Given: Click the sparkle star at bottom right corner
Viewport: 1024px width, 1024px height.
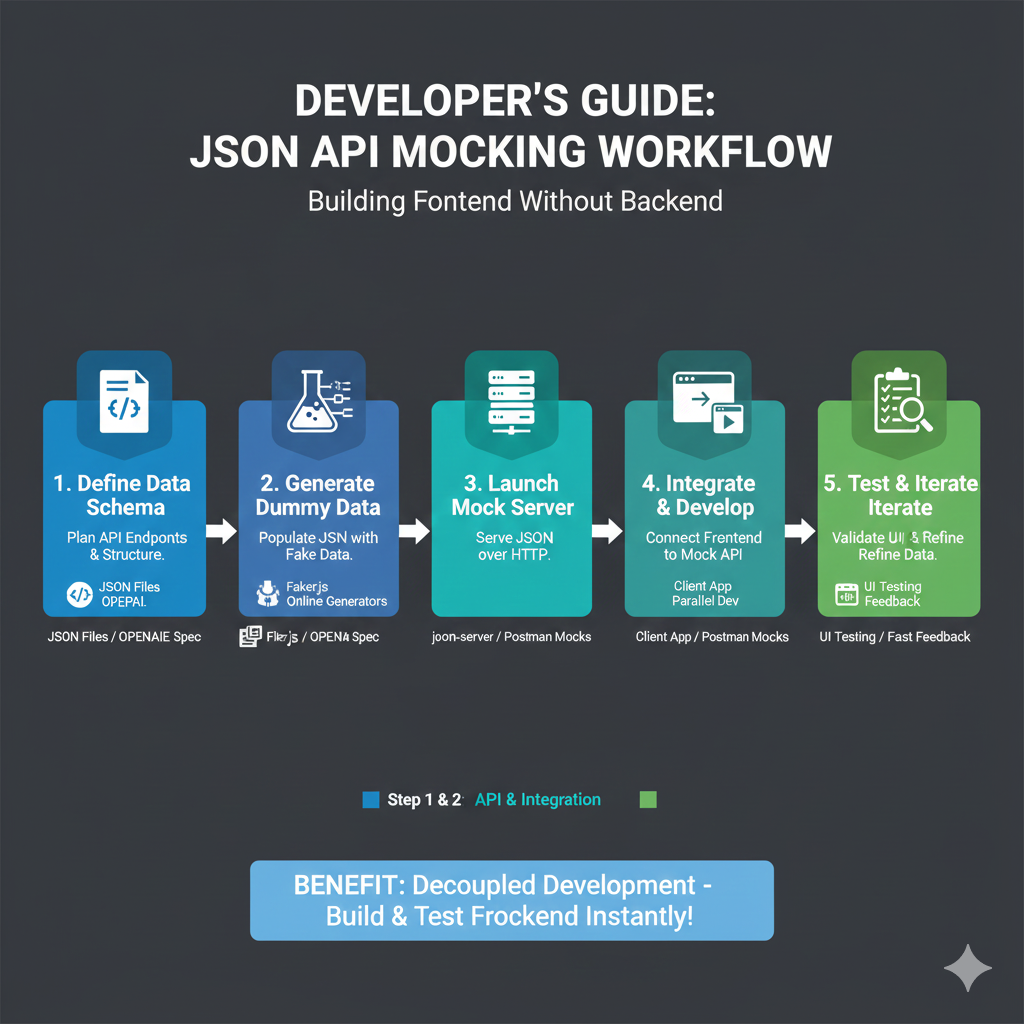Looking at the screenshot, I should point(968,968).
